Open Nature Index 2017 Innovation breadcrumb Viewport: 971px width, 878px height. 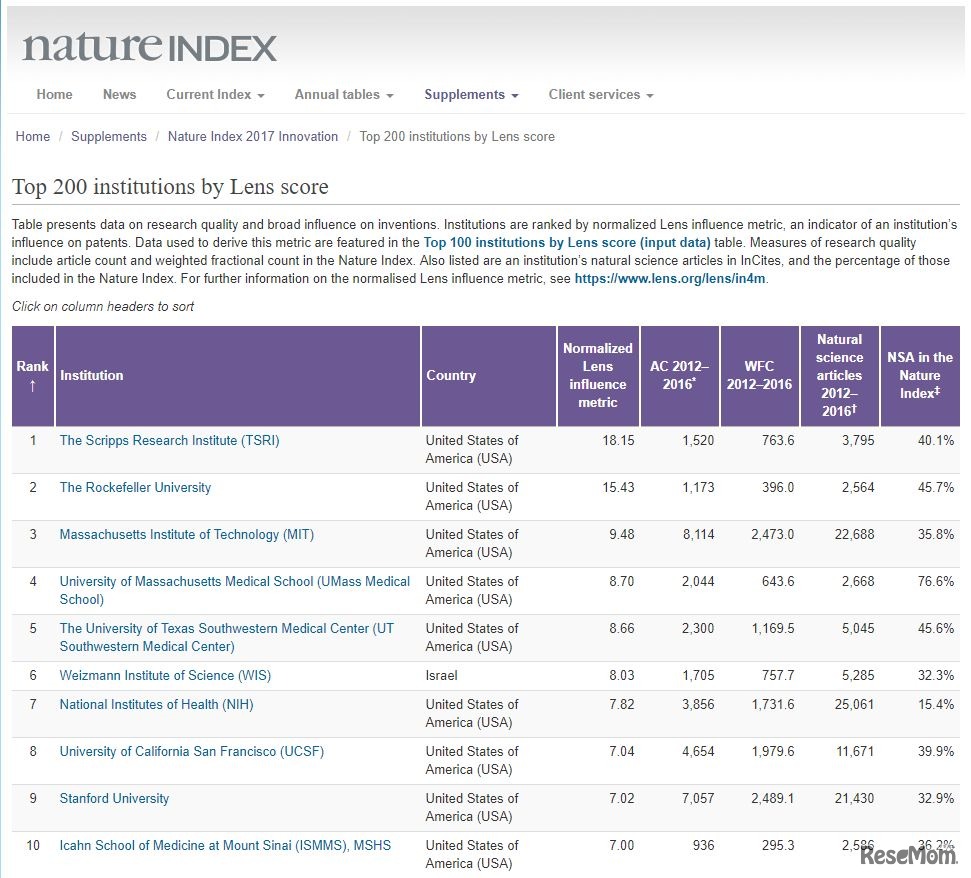click(253, 137)
